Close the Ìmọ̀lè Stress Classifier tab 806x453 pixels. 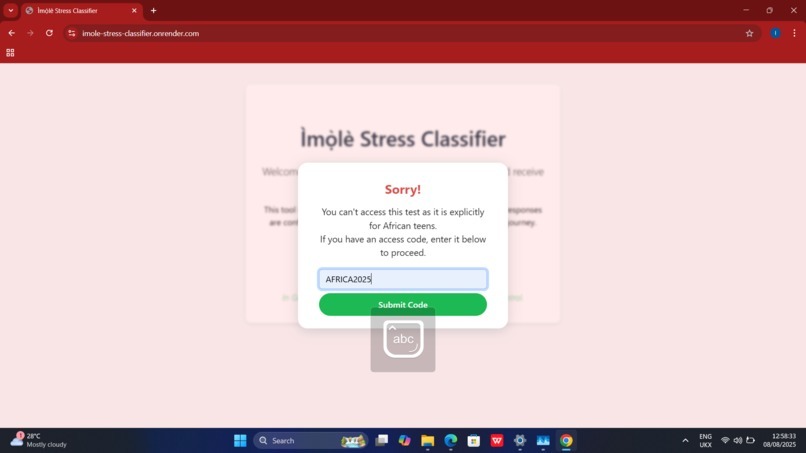pos(134,10)
